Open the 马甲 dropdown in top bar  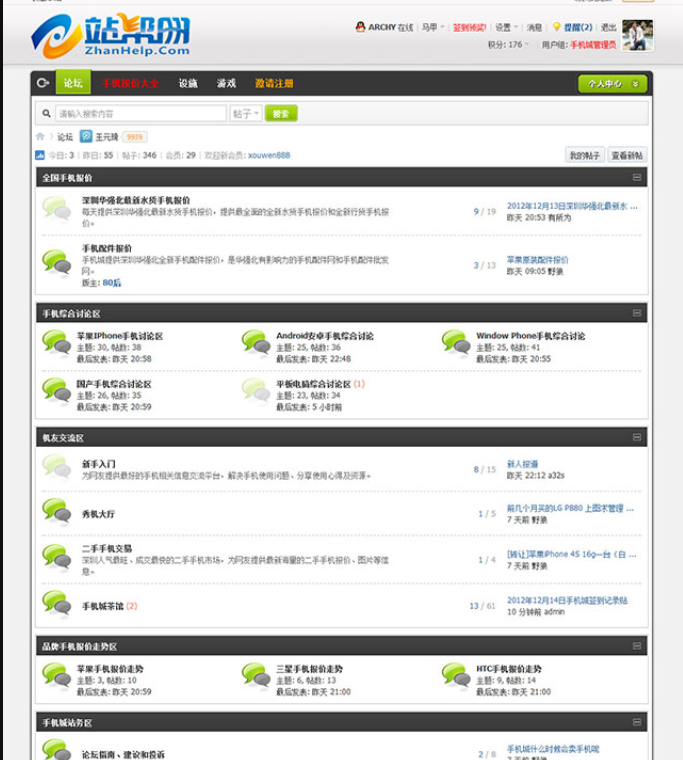coord(432,27)
